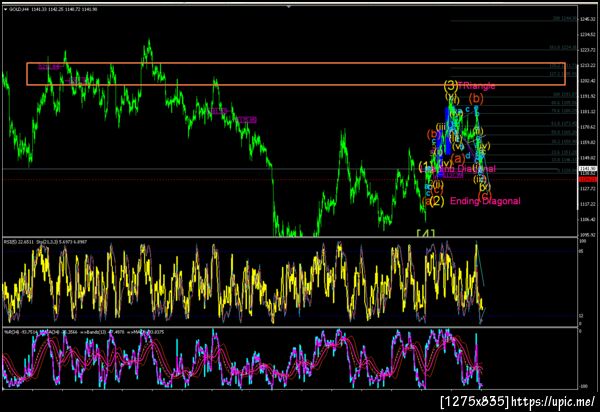Click the 1127.72 price scale value
The image size is (600, 412).
587,189
